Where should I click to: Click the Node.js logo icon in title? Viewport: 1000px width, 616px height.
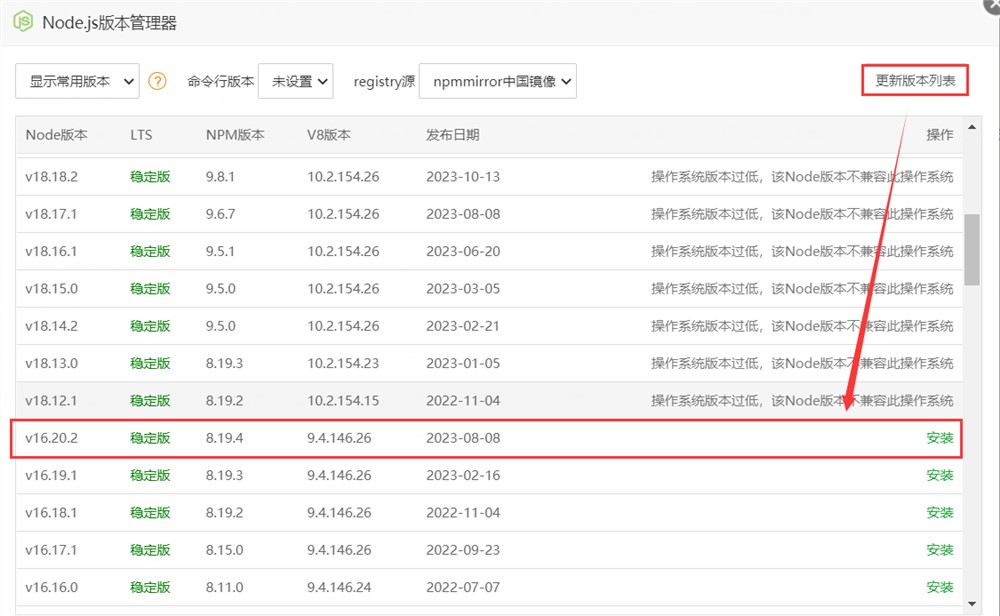[23, 22]
